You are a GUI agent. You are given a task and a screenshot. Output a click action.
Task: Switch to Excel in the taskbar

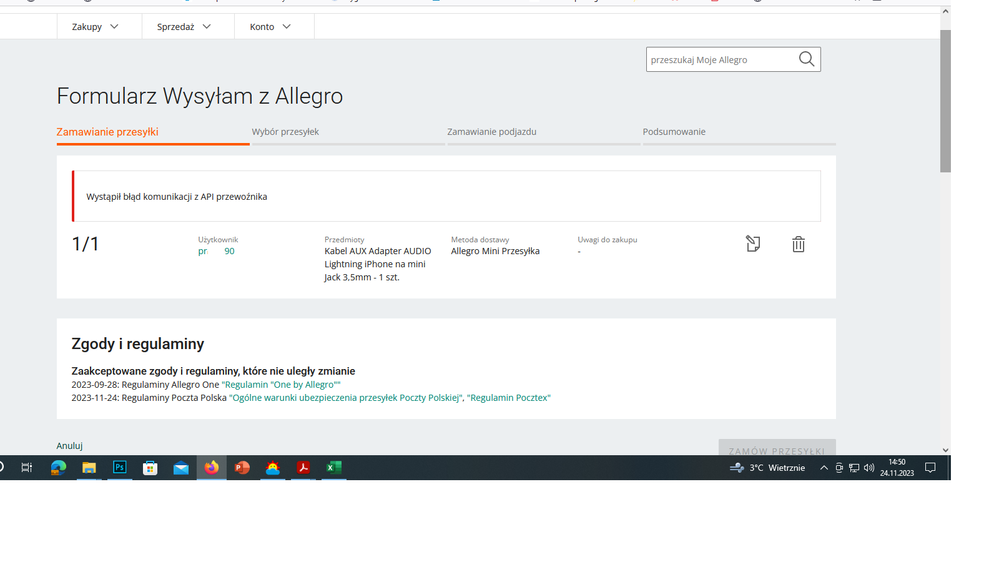point(334,468)
